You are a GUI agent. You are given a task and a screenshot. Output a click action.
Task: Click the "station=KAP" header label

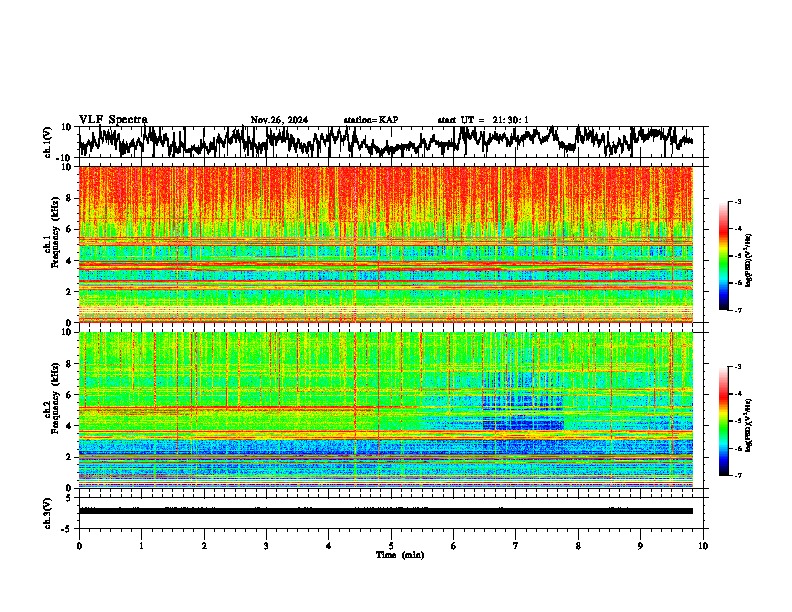click(x=371, y=120)
